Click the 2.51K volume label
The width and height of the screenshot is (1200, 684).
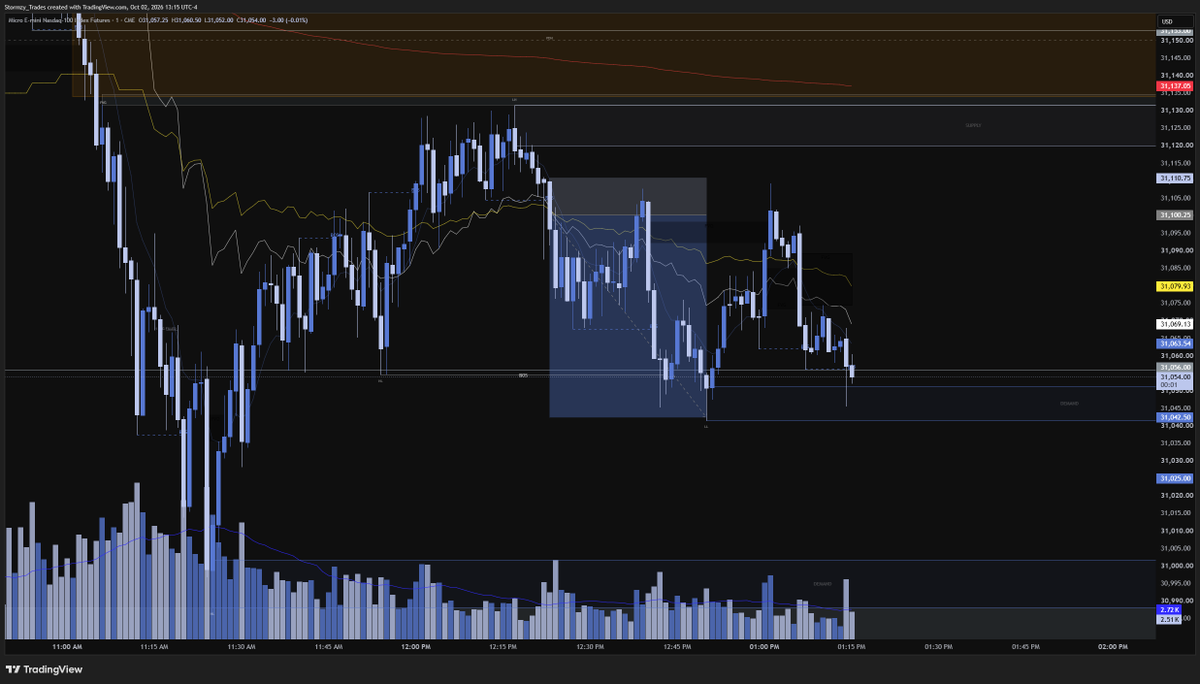tap(1169, 620)
